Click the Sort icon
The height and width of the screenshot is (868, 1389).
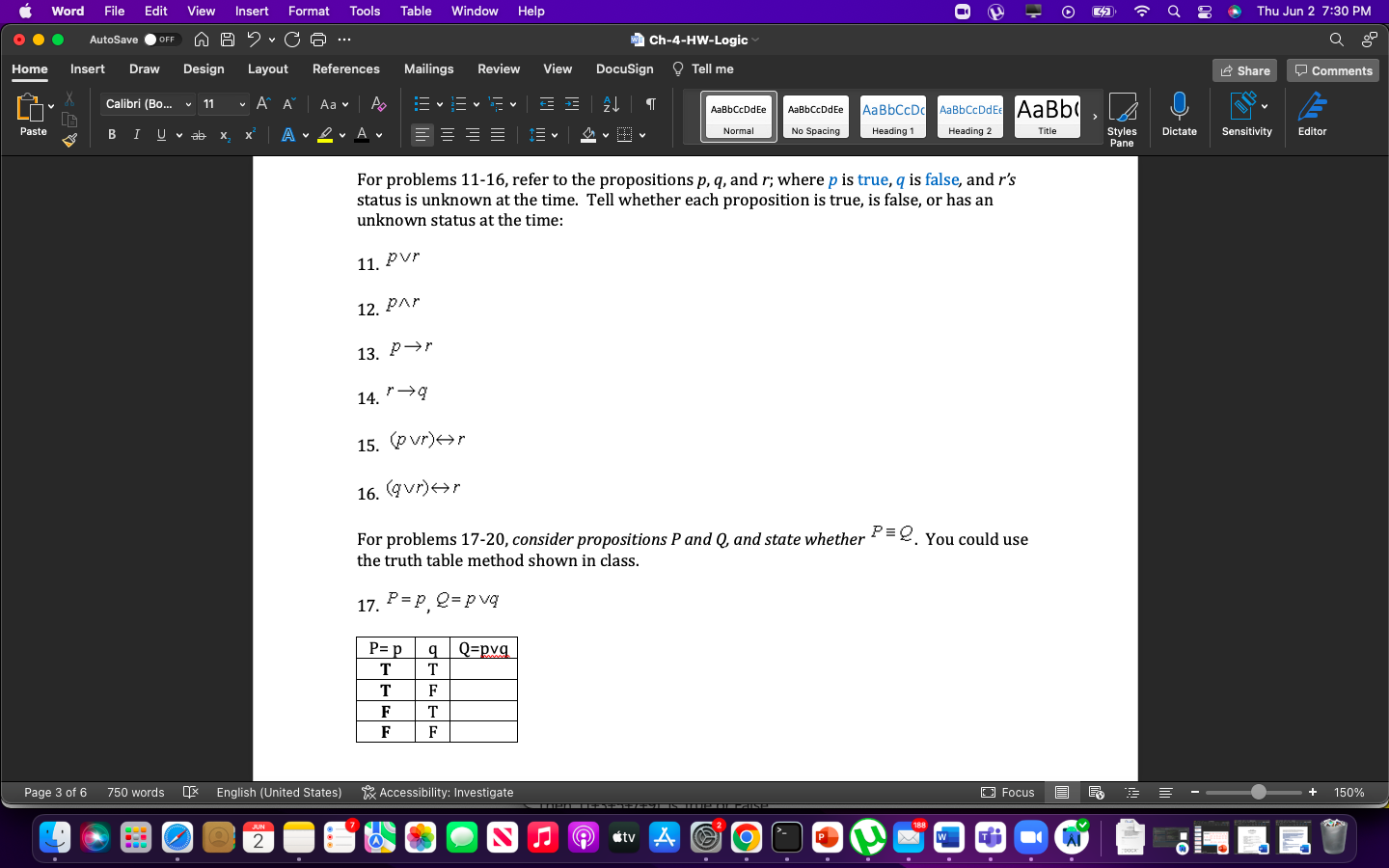[609, 101]
